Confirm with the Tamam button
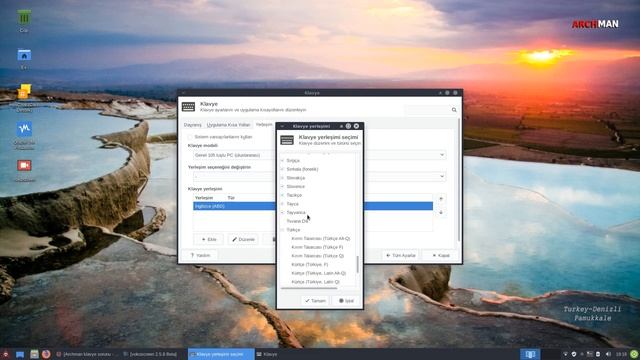This screenshot has height=360, width=640. tap(315, 301)
